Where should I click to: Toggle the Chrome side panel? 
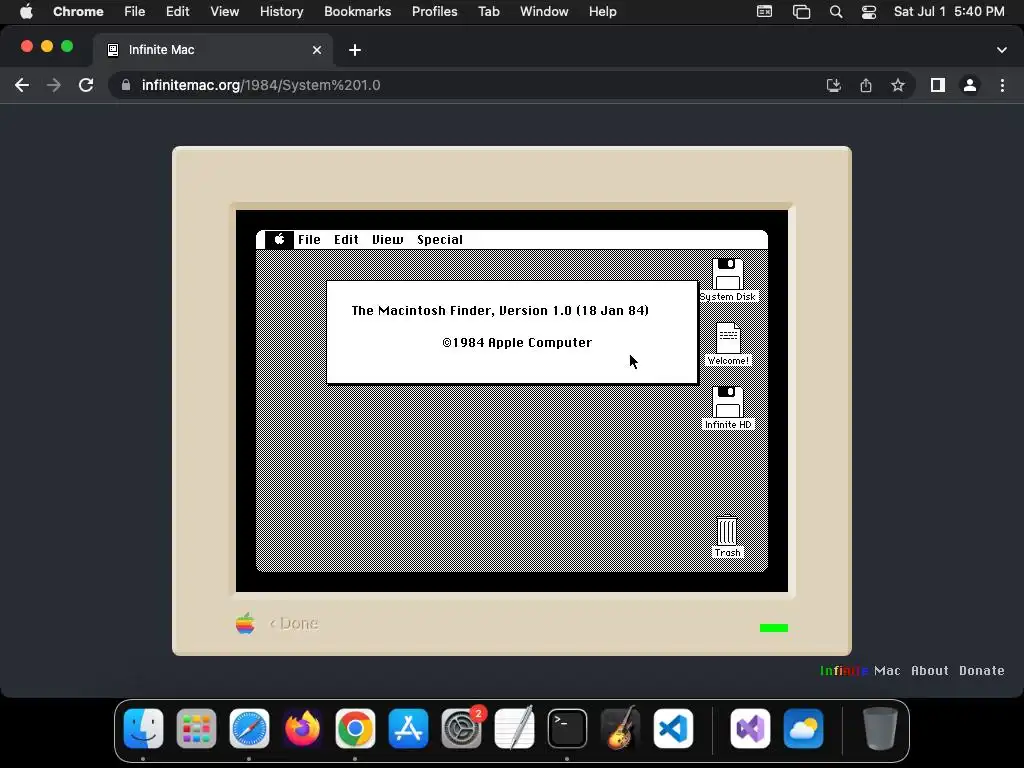point(938,86)
